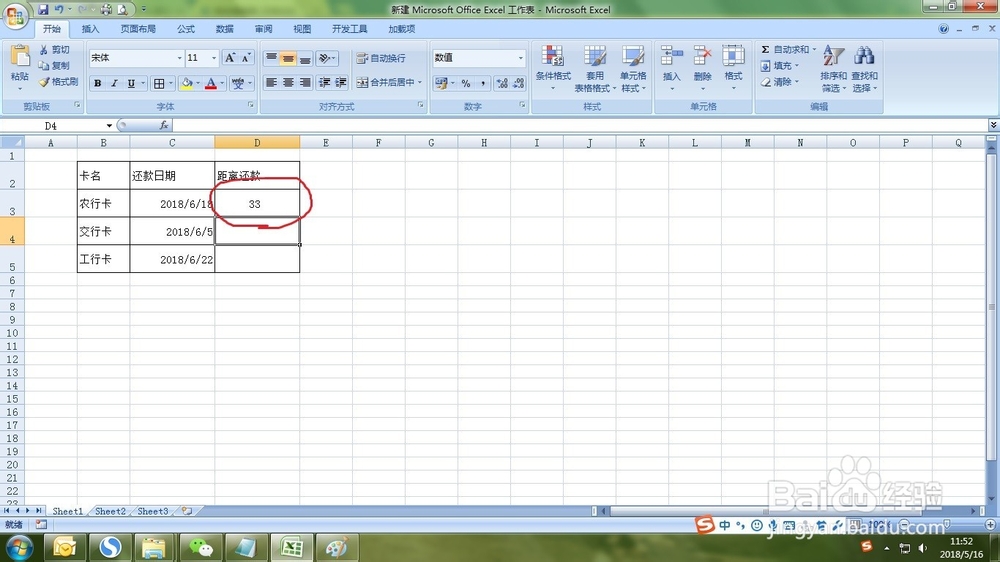
Task: Open WeChat from the taskbar
Action: point(202,548)
